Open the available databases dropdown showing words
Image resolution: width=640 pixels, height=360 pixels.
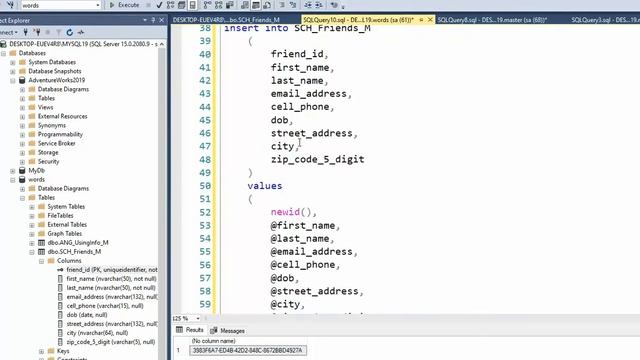(x=60, y=5)
